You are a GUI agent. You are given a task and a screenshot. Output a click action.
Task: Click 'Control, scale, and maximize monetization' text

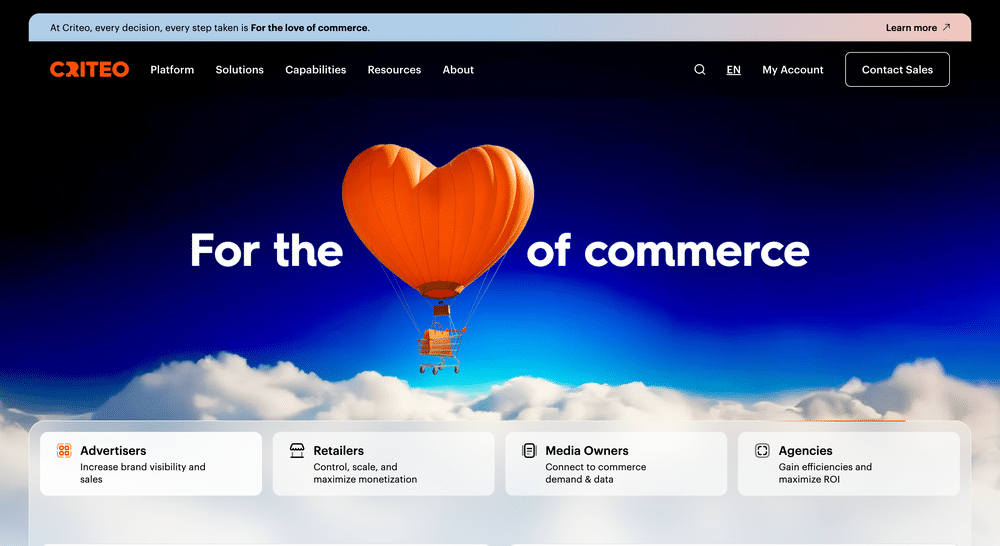[x=365, y=473]
